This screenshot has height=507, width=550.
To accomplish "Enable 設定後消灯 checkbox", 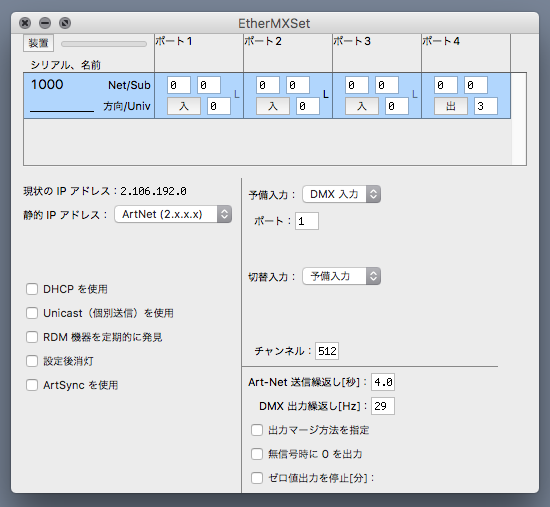I will click(32, 361).
